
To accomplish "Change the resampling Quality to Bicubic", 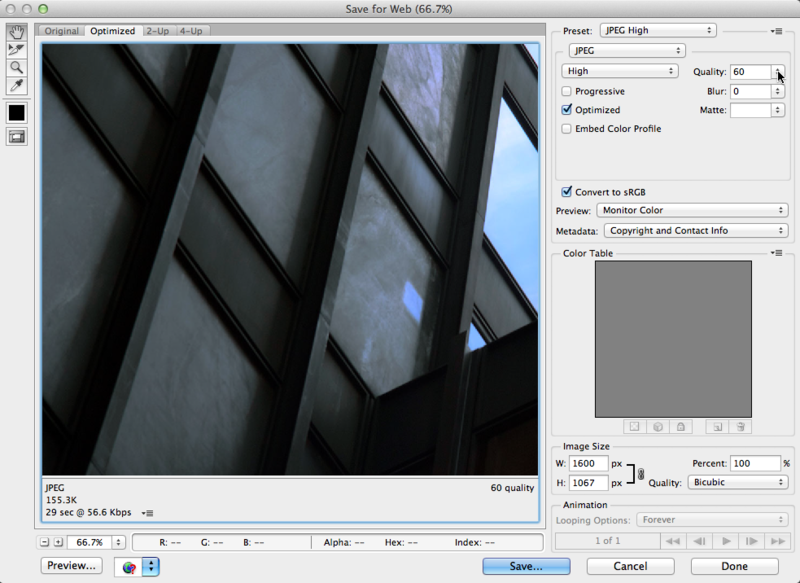I will pos(736,482).
